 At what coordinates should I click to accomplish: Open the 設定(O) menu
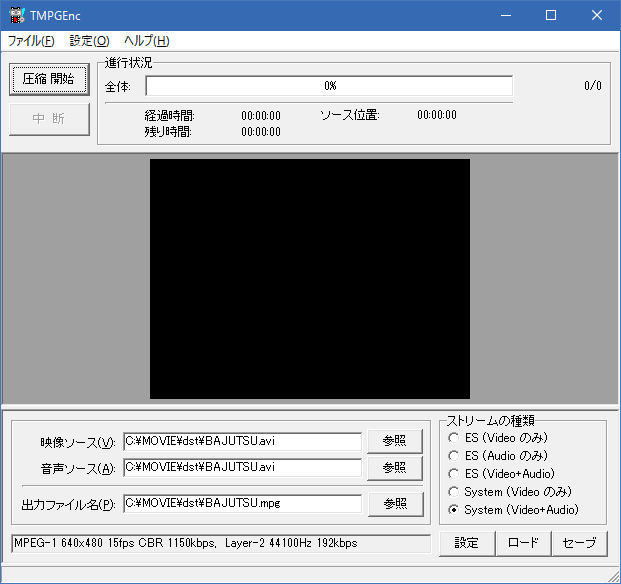pyautogui.click(x=89, y=41)
